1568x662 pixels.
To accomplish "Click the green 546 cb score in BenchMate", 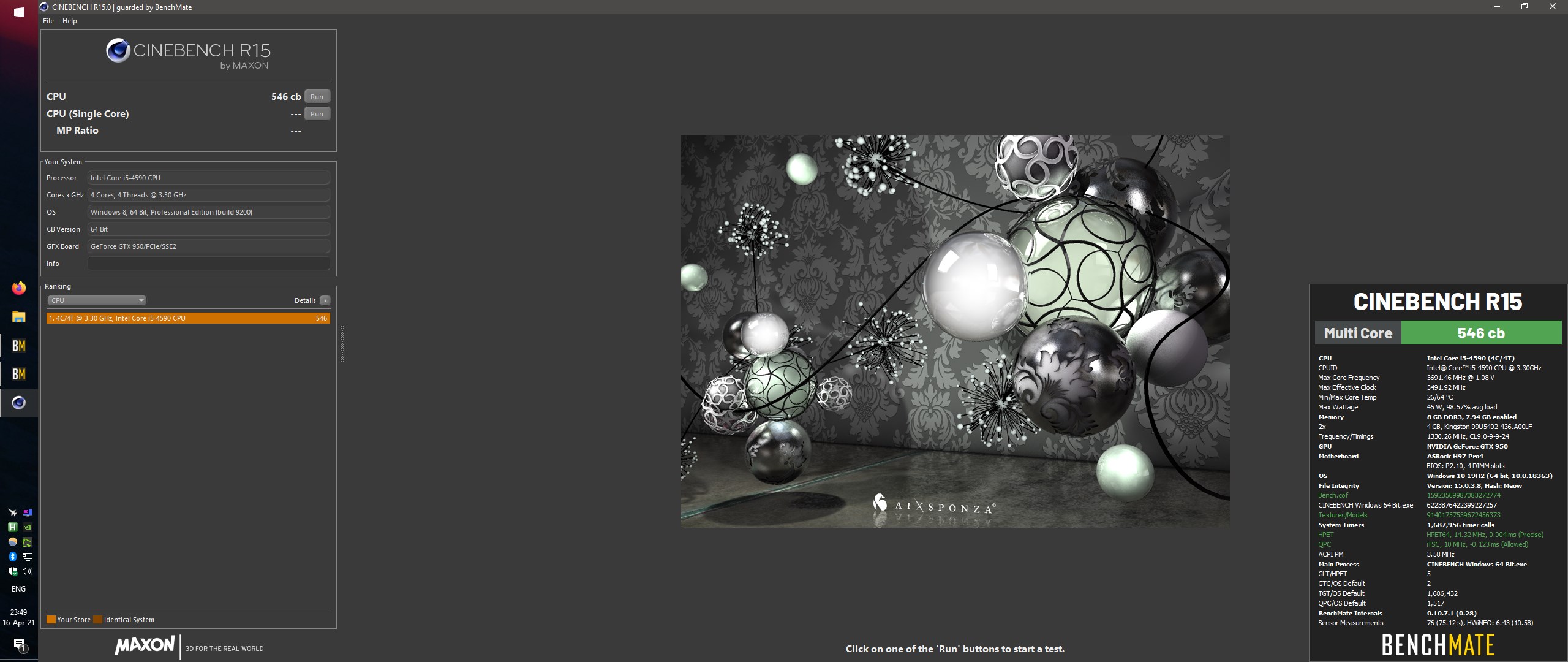I will (1481, 333).
